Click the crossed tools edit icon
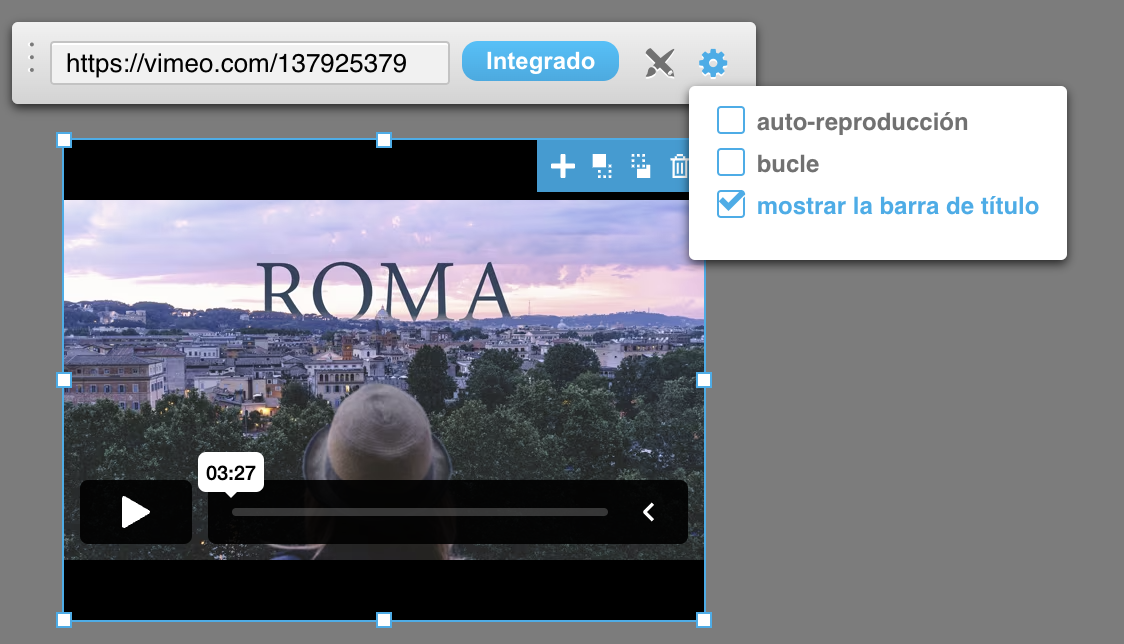This screenshot has width=1124, height=644. coord(659,63)
